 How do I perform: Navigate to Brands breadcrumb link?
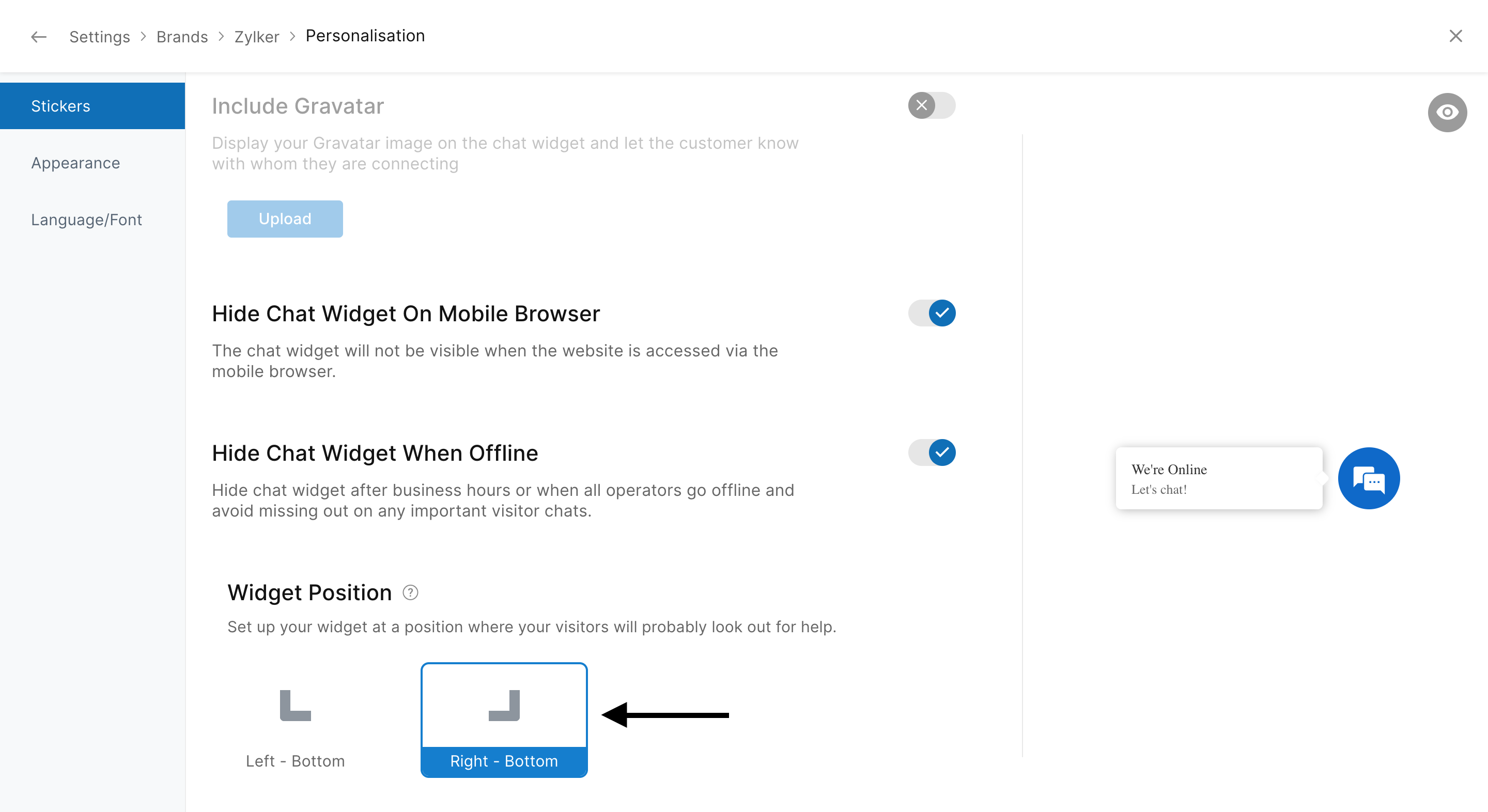click(x=182, y=37)
